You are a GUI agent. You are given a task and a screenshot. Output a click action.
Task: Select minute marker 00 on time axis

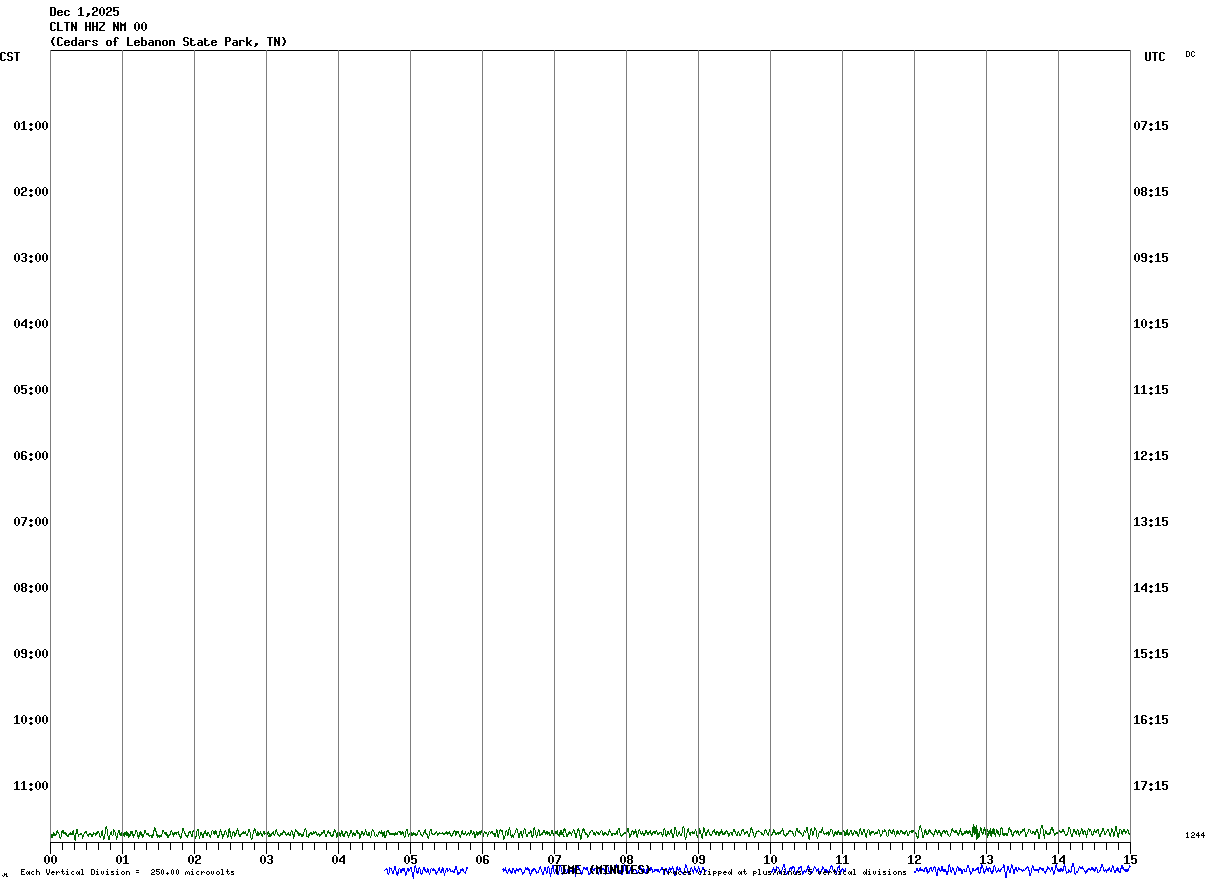(50, 860)
